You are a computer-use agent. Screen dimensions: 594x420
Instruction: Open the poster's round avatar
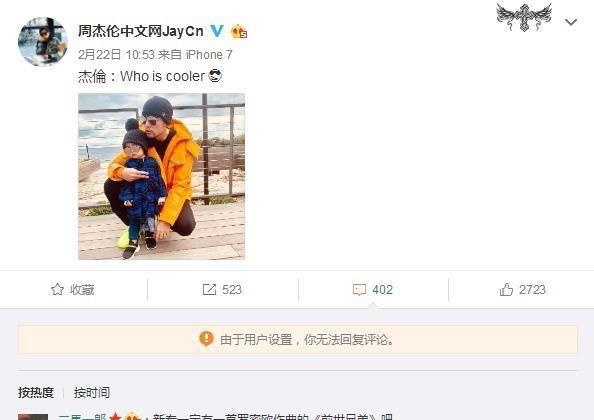43,41
